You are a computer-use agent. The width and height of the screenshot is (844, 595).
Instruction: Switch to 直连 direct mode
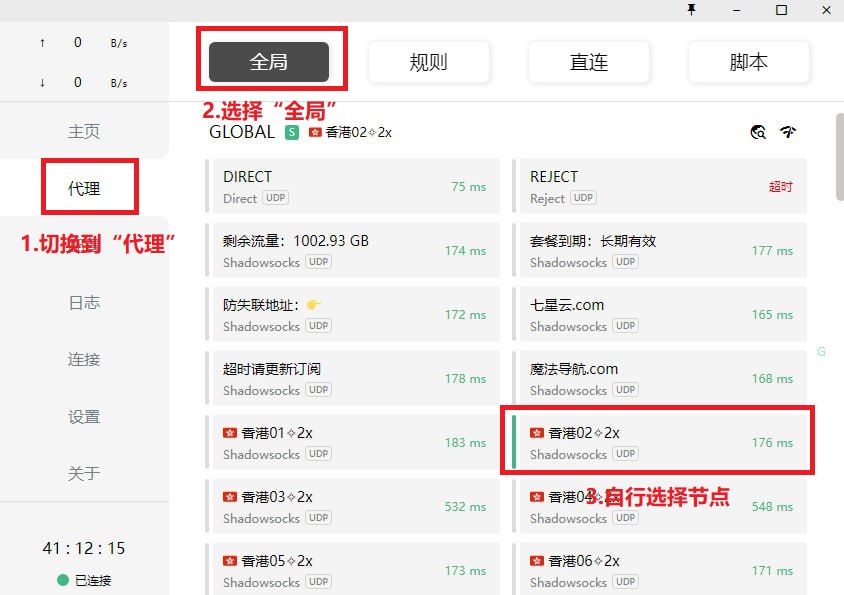589,62
